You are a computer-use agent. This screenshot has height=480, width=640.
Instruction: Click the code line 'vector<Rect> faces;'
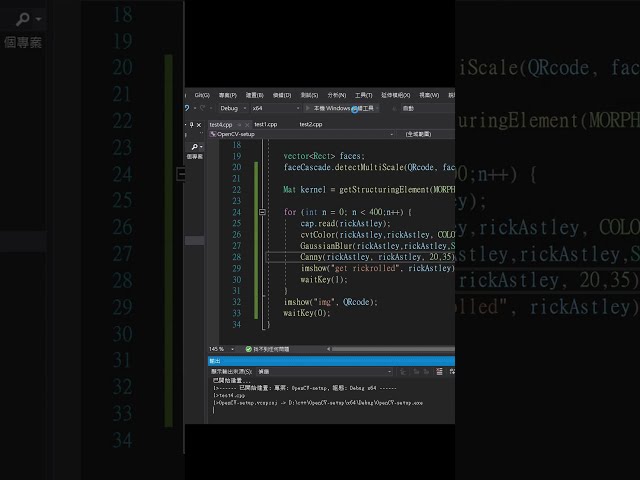click(x=324, y=156)
